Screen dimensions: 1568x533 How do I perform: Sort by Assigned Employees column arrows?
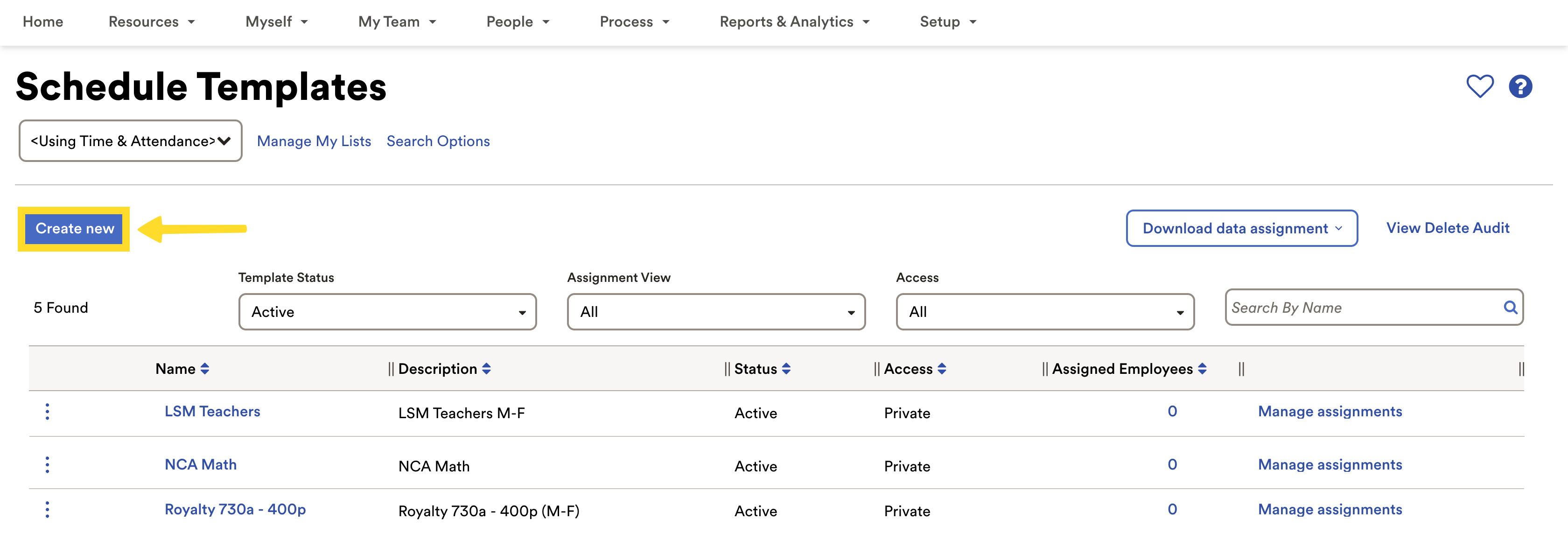coord(1202,369)
